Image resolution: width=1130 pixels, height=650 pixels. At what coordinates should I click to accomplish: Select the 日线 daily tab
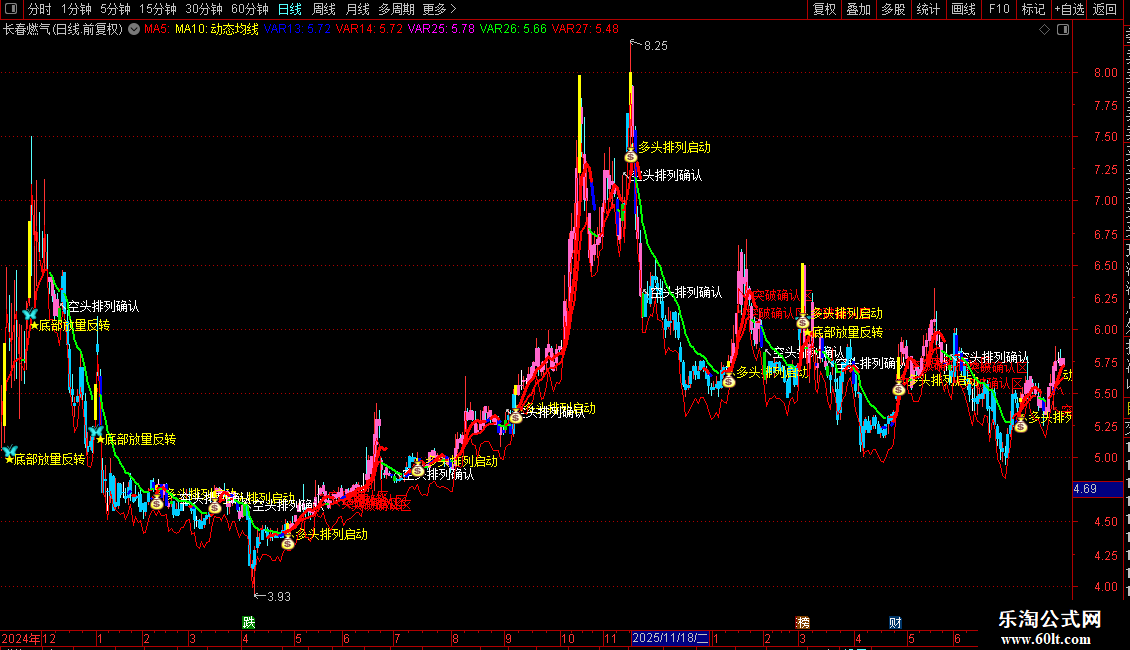(290, 9)
